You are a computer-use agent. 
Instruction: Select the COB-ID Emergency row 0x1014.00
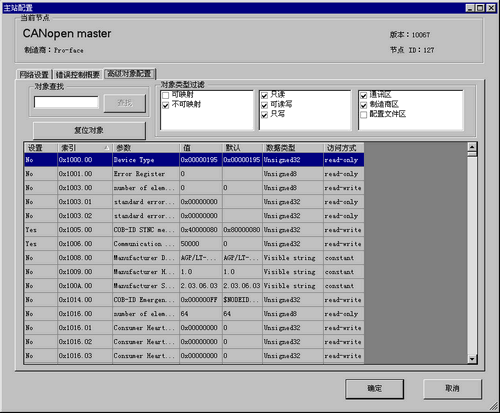[x=194, y=300]
